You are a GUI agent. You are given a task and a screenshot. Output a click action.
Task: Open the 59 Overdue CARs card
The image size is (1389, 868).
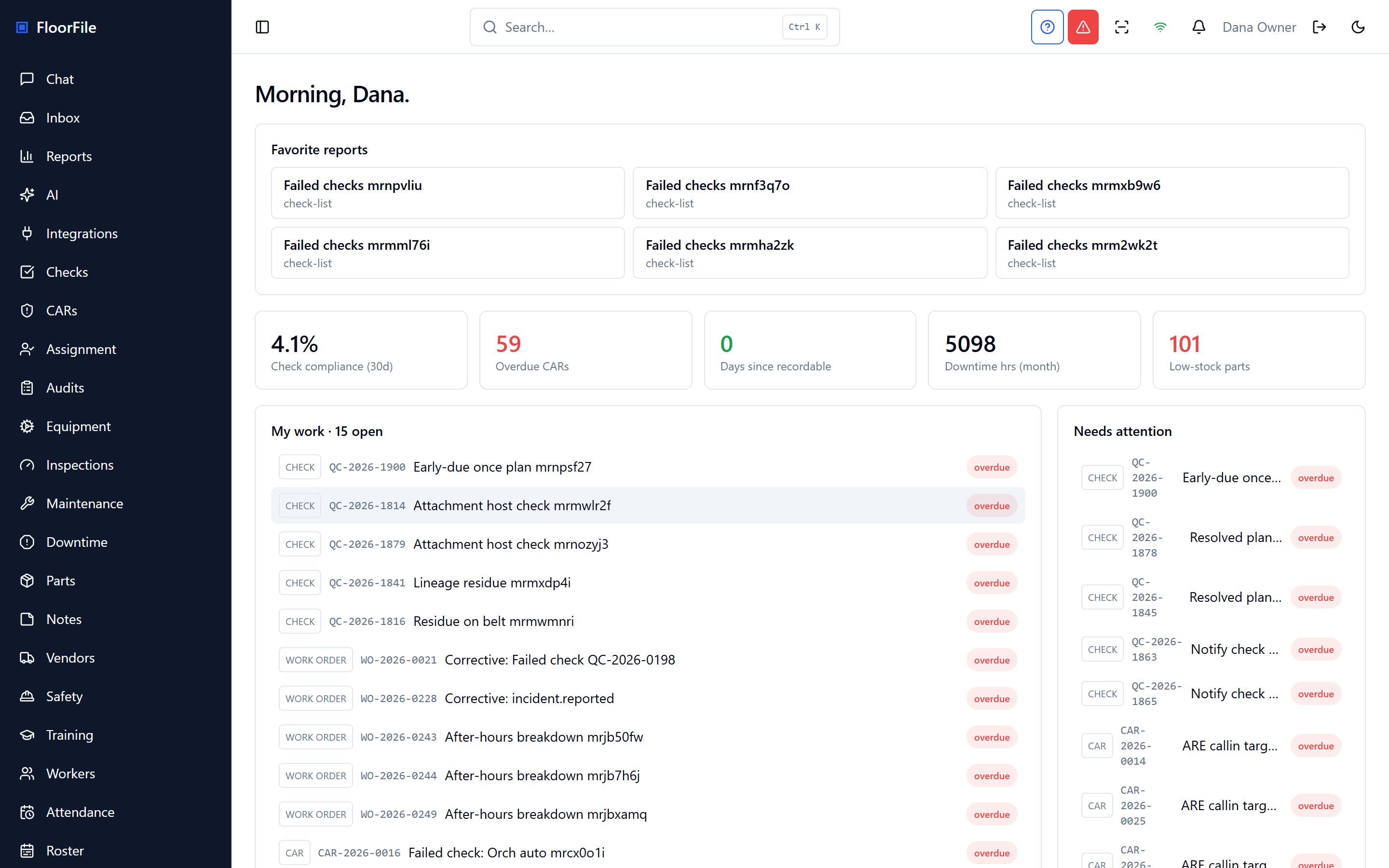[x=586, y=350]
